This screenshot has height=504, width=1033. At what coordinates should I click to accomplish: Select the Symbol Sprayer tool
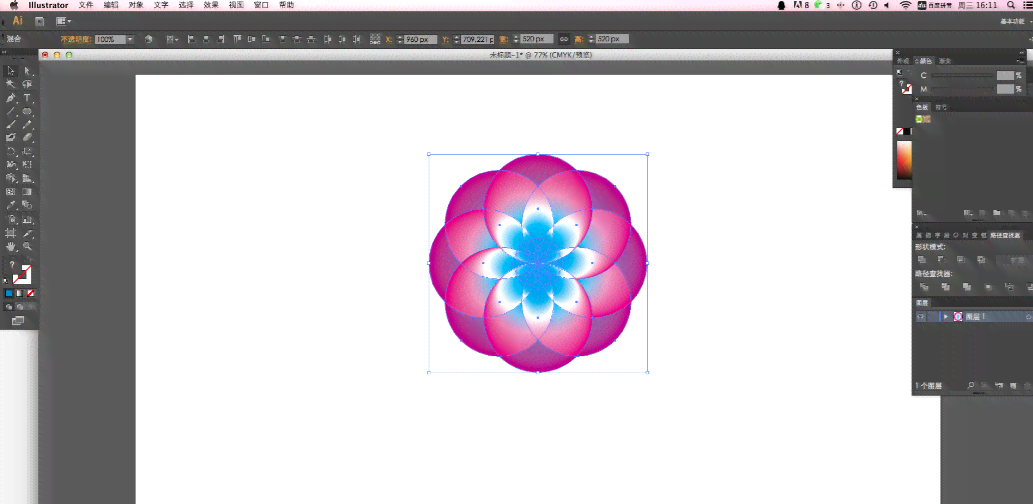click(11, 219)
